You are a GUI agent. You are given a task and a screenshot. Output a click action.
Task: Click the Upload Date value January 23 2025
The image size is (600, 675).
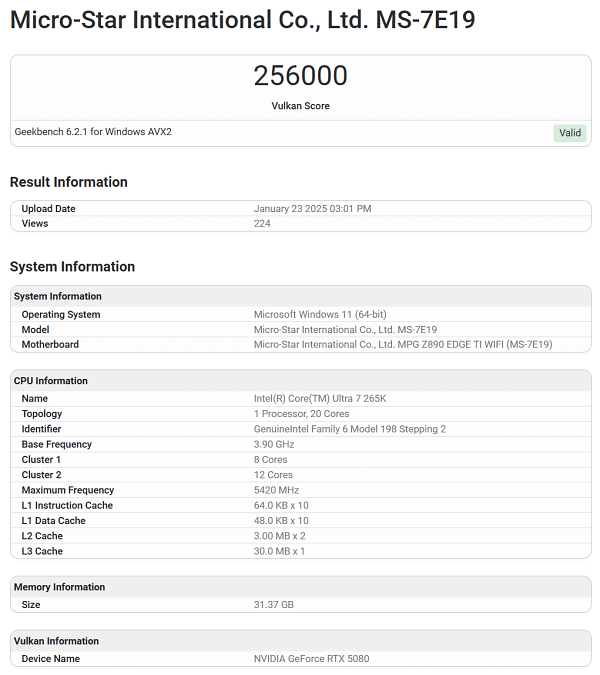312,209
